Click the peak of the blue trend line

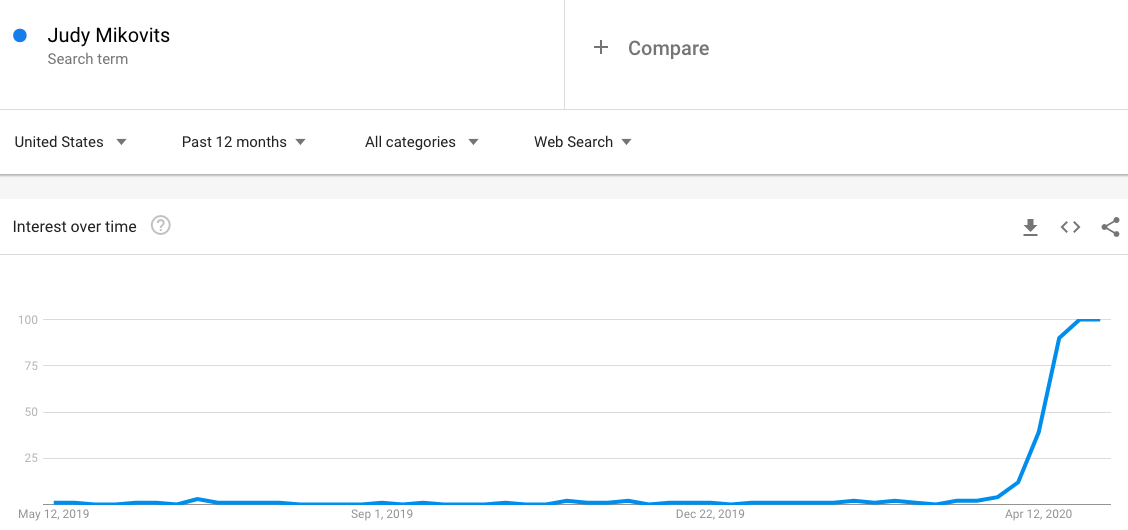[1088, 319]
